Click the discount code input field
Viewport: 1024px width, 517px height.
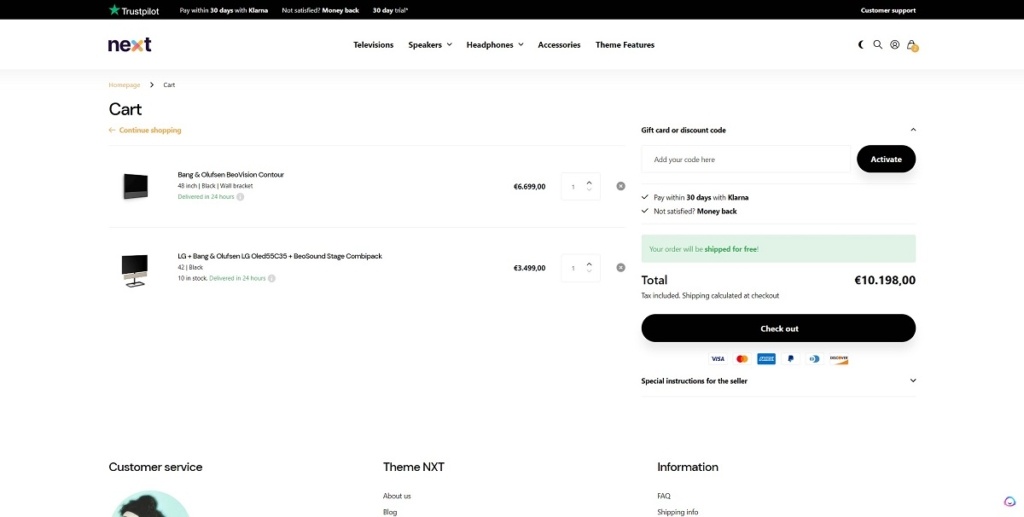click(745, 159)
